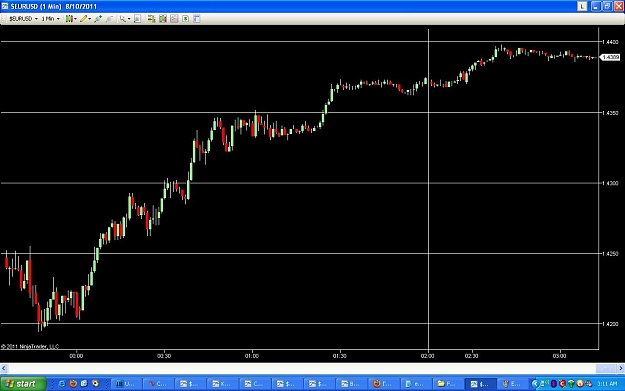Viewport: 625px width, 391px height.
Task: Open the strategies green-arrow page icon
Action: (x=185, y=19)
